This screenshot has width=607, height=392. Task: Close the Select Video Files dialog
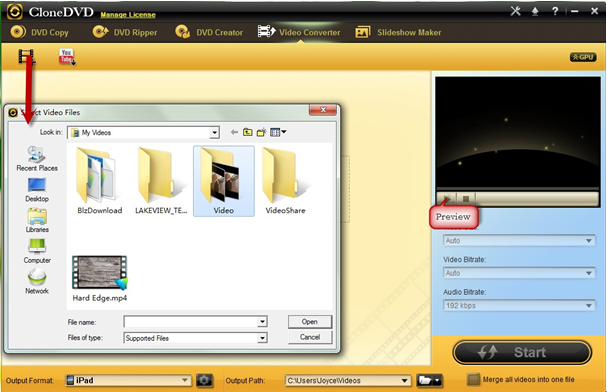[323, 110]
